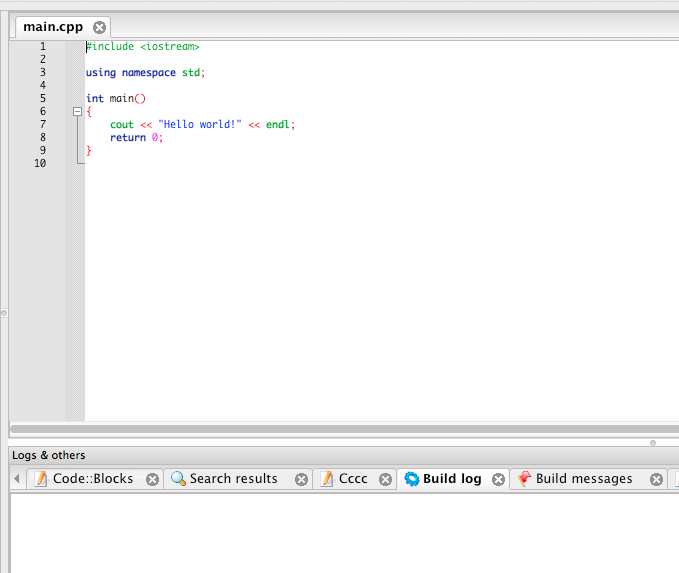Collapse the main function fold marker
The width and height of the screenshot is (679, 573).
(77, 112)
